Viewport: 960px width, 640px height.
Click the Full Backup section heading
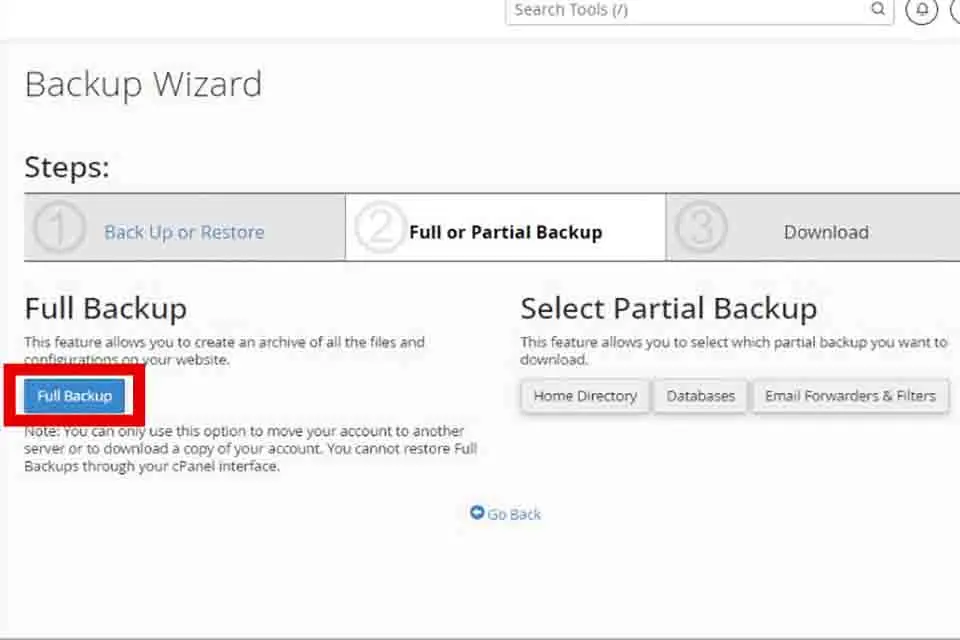point(105,309)
